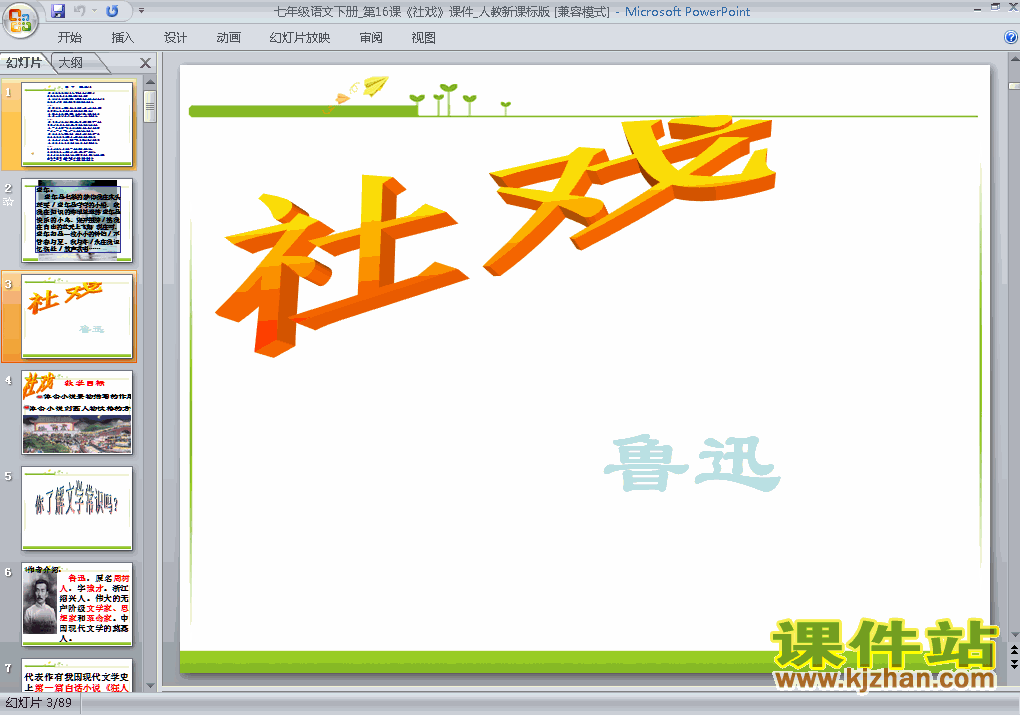The height and width of the screenshot is (716, 1020).
Task: Expand the customize quick access toolbar arrow
Action: pyautogui.click(x=141, y=11)
